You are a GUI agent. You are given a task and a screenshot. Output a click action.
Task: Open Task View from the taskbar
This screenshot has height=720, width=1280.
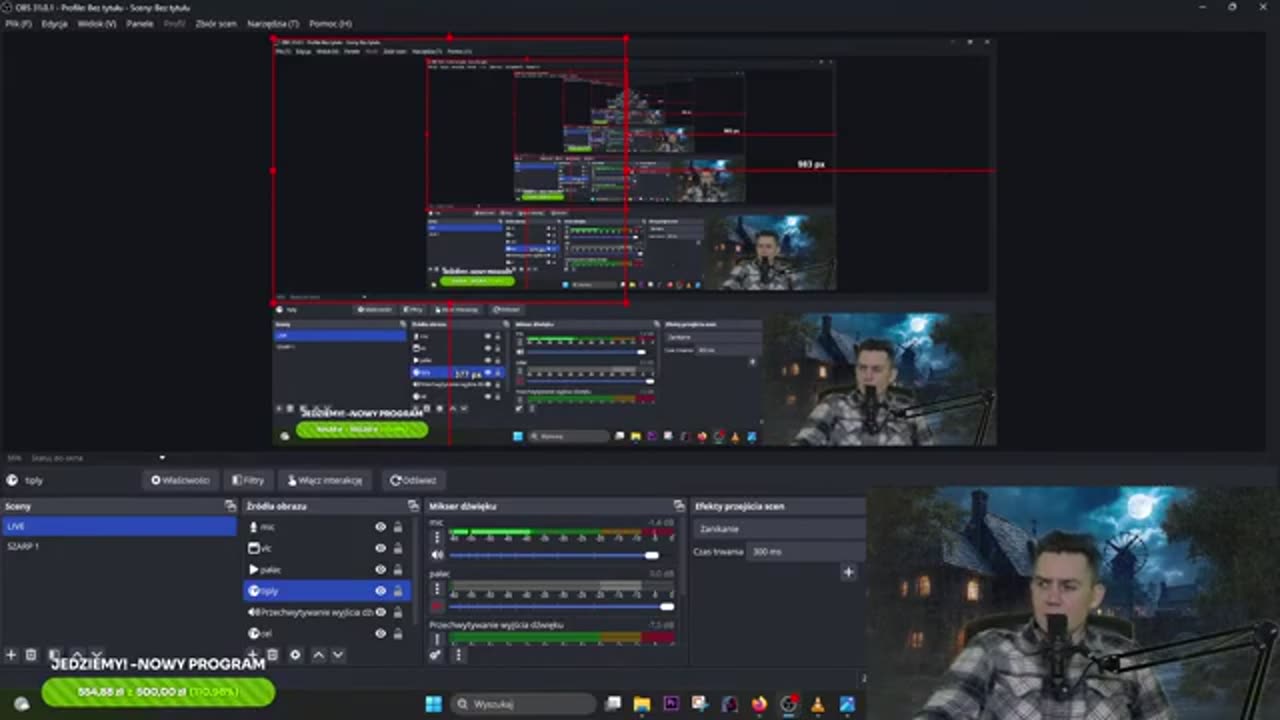click(x=613, y=704)
